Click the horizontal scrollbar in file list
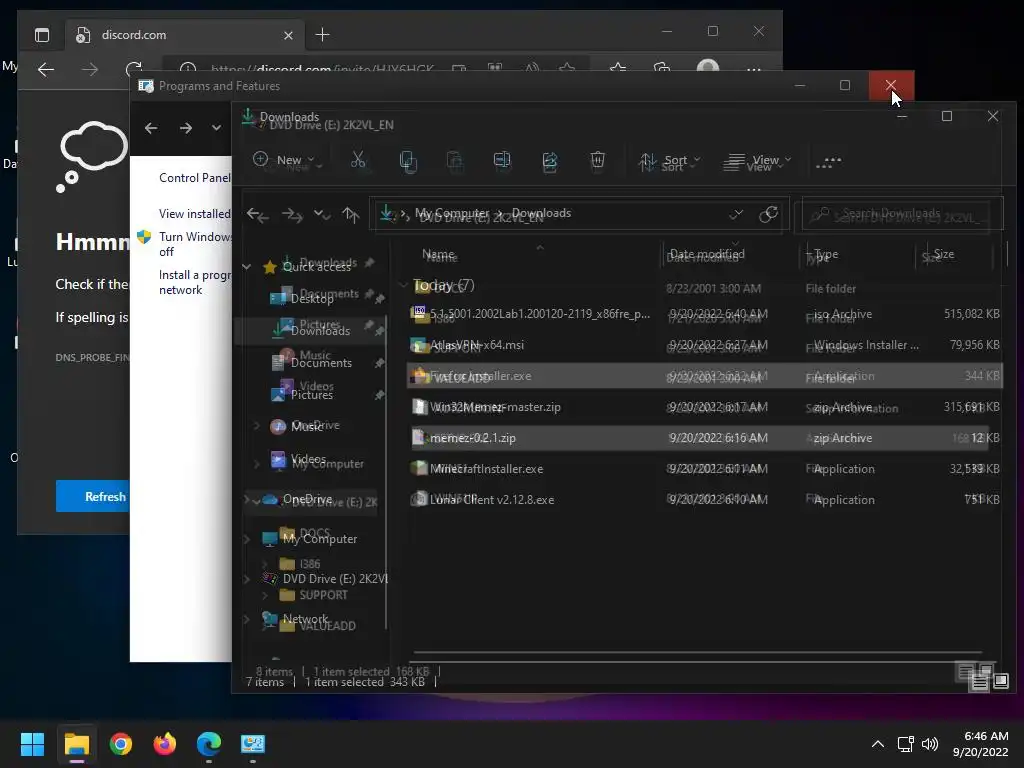 pos(697,652)
